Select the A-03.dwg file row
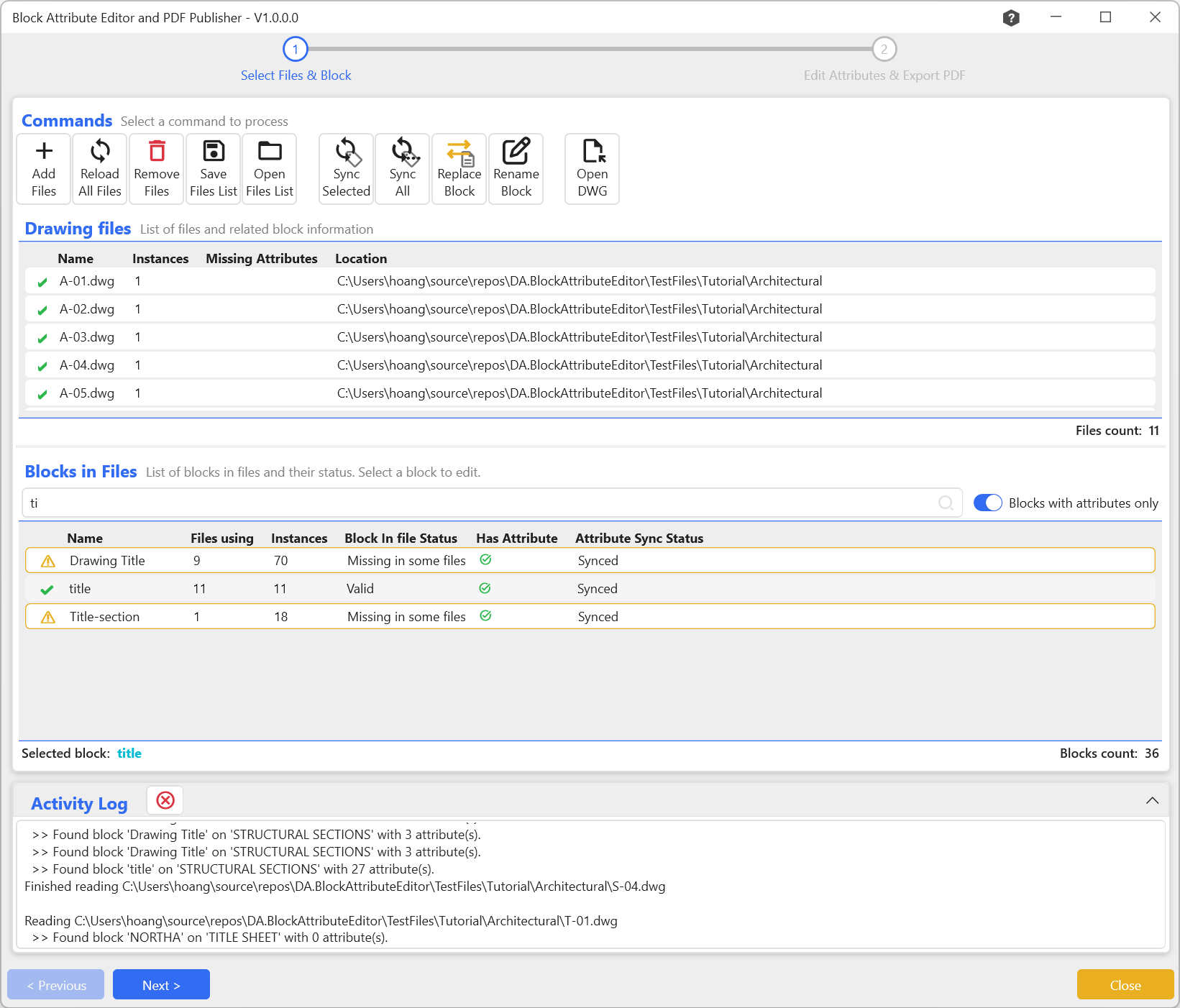 click(x=590, y=337)
